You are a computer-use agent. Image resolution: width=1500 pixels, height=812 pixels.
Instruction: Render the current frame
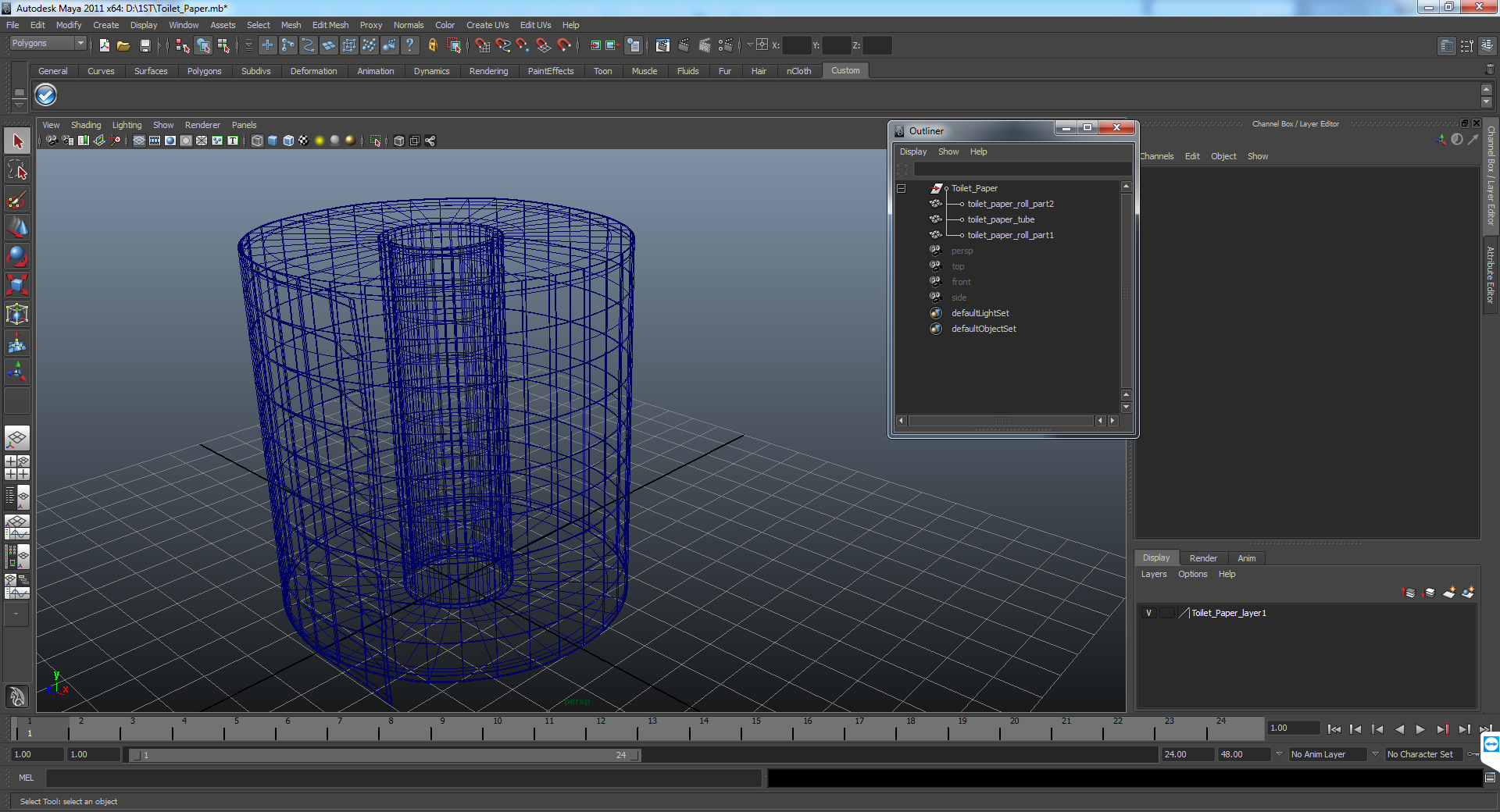[x=684, y=45]
